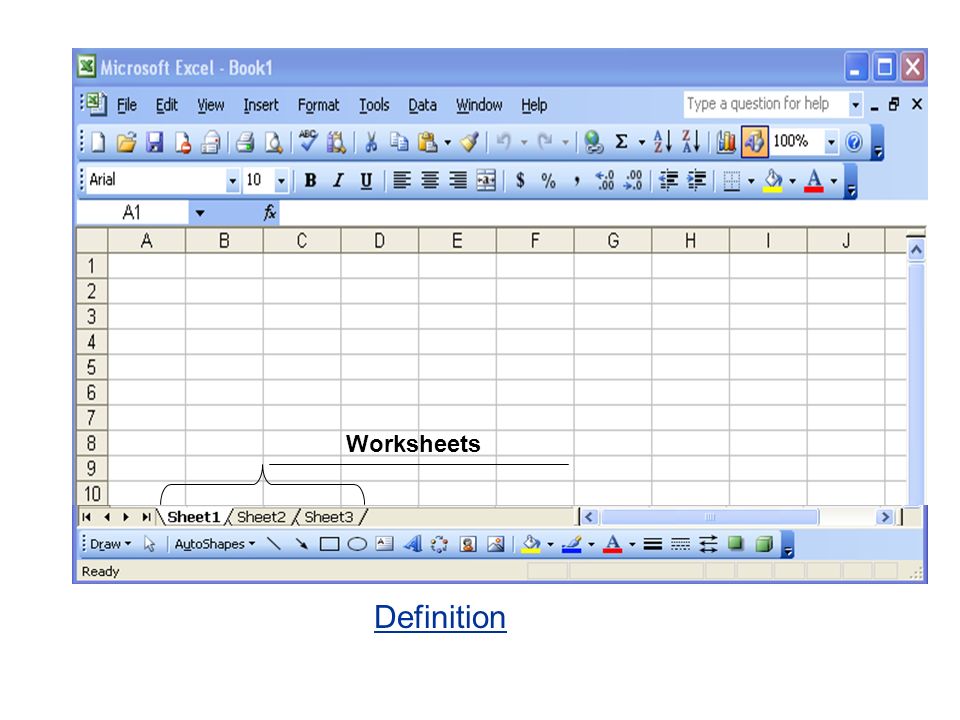The height and width of the screenshot is (720, 960).
Task: Toggle the Drawing toolbar button
Action: pyautogui.click(x=754, y=142)
